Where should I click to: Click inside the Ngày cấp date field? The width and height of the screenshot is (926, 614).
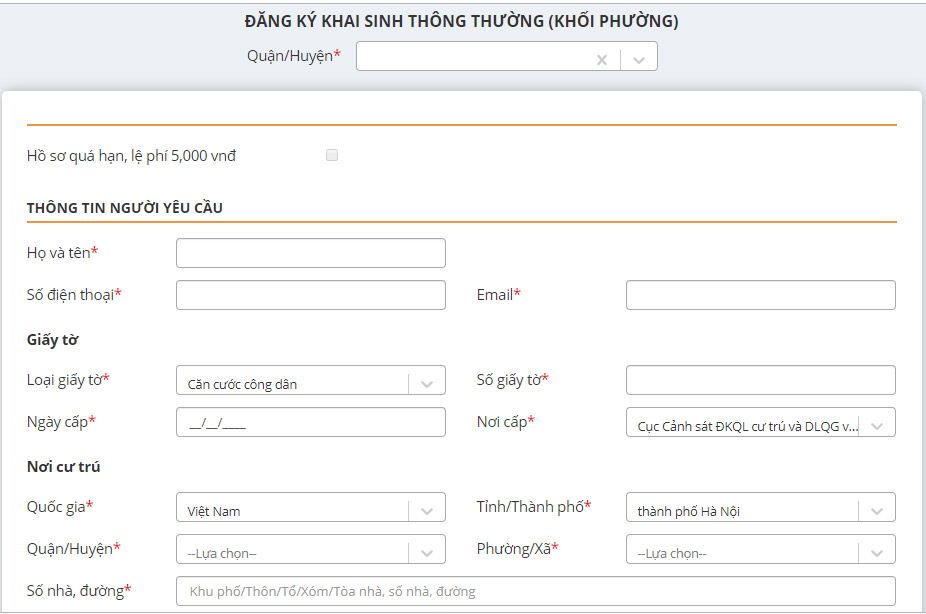coord(310,422)
